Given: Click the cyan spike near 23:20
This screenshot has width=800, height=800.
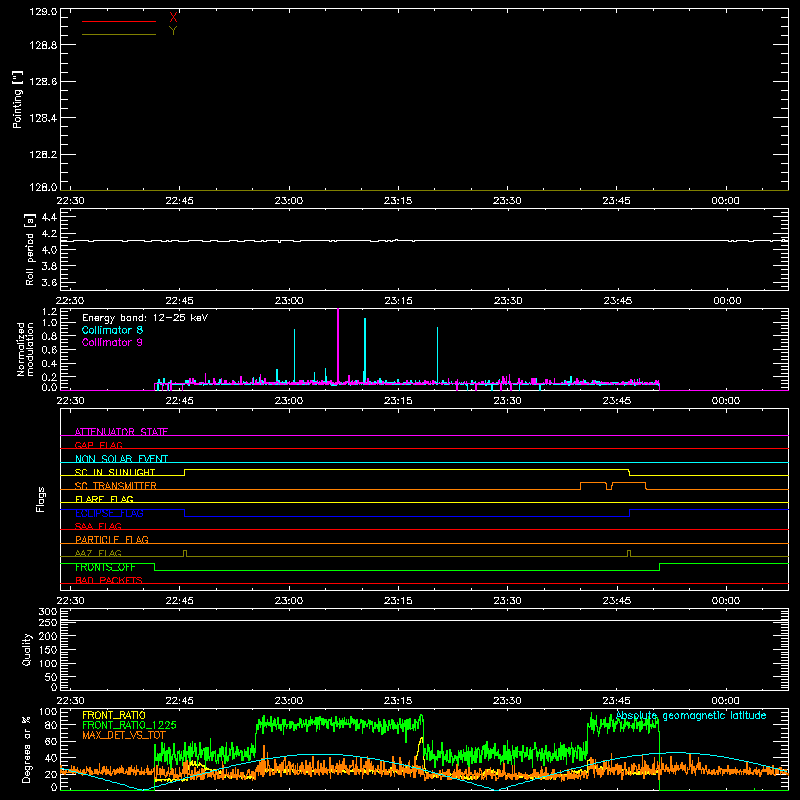Looking at the screenshot, I should 437,354.
